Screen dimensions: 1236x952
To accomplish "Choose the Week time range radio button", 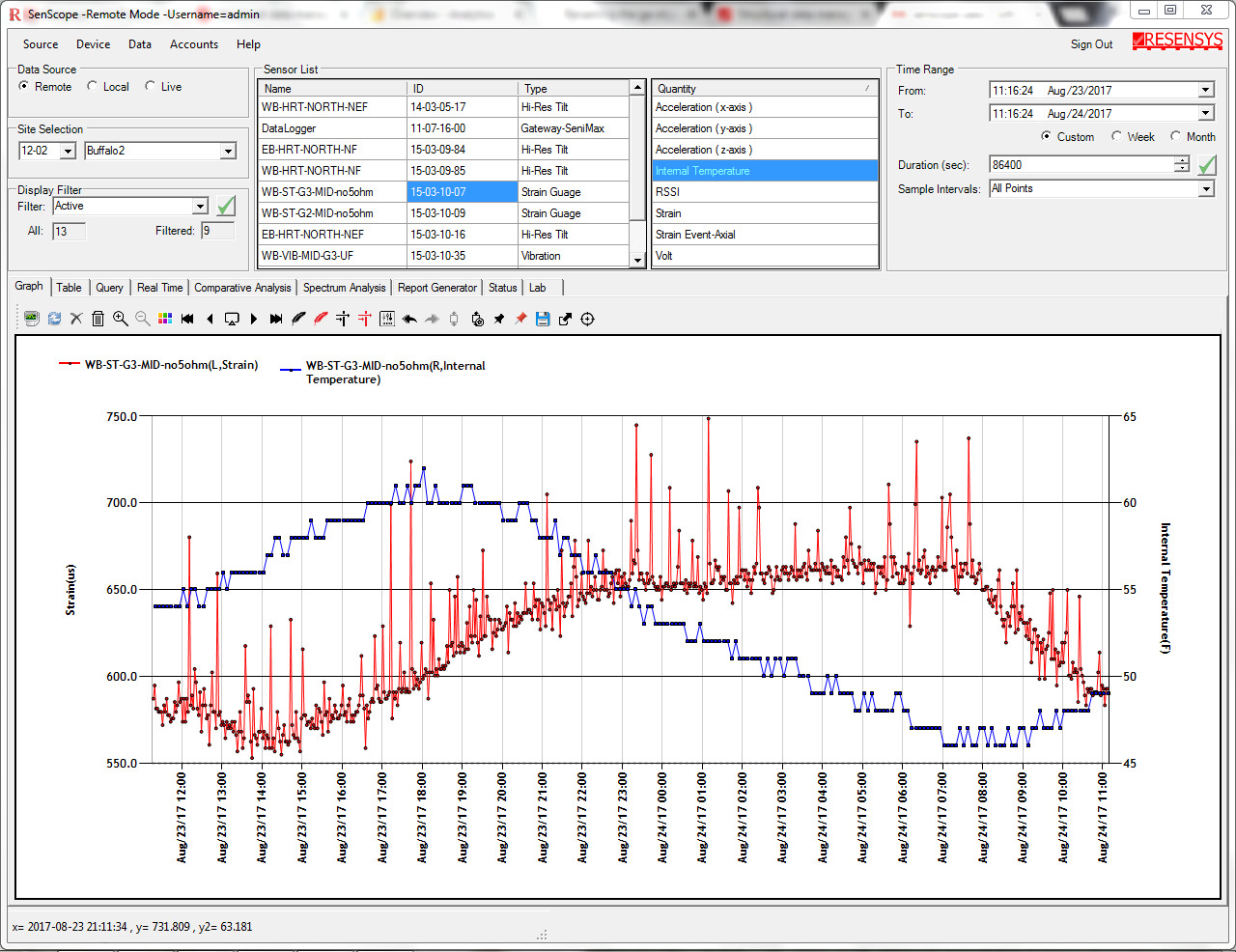I will (x=1117, y=137).
